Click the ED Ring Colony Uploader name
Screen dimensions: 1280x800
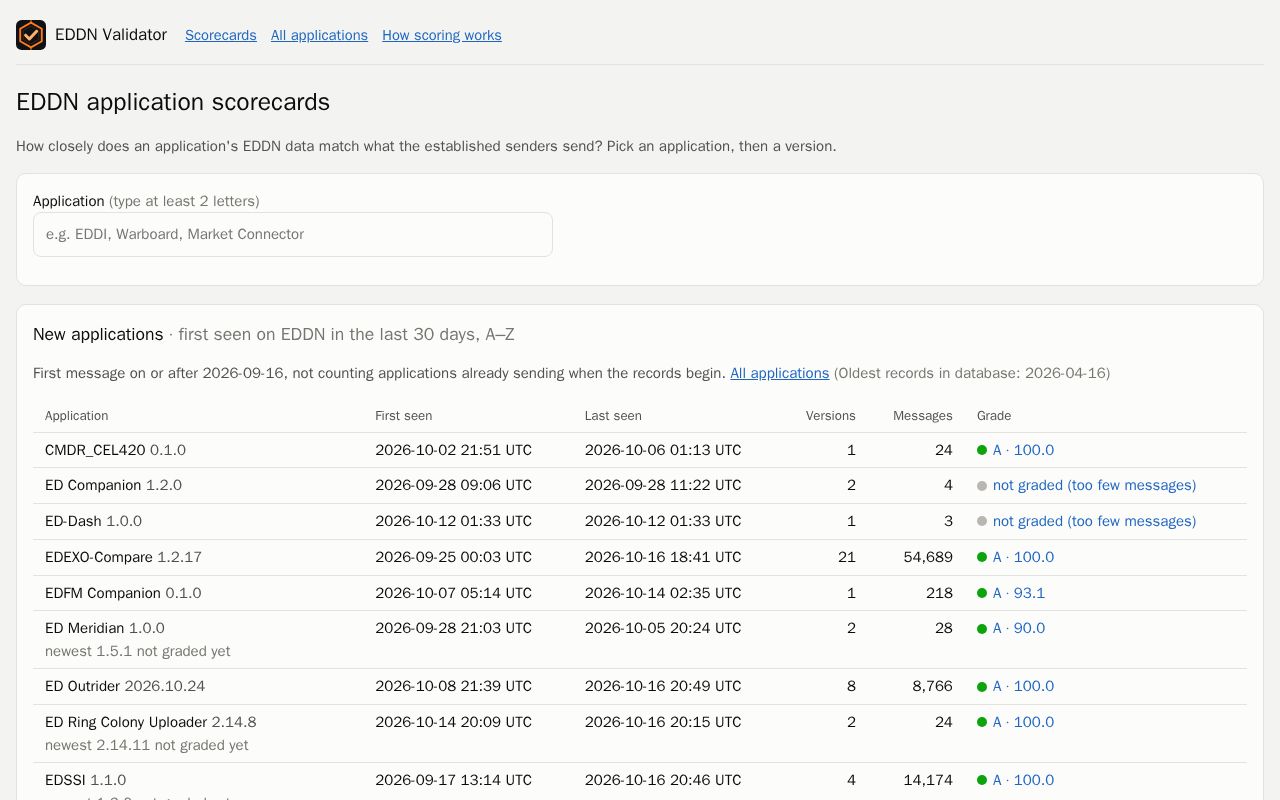coord(126,722)
